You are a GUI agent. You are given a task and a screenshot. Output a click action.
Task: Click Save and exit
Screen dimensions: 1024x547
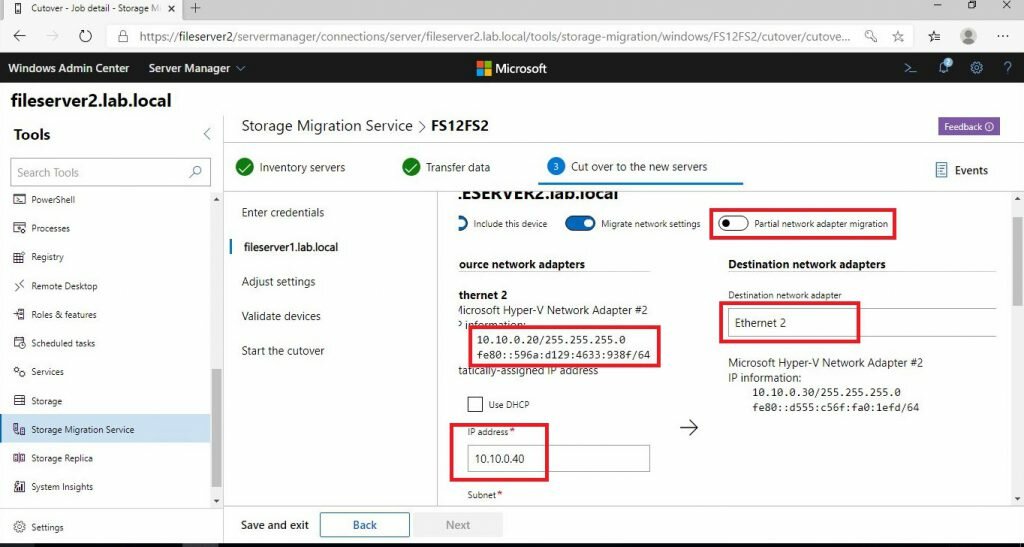[275, 525]
